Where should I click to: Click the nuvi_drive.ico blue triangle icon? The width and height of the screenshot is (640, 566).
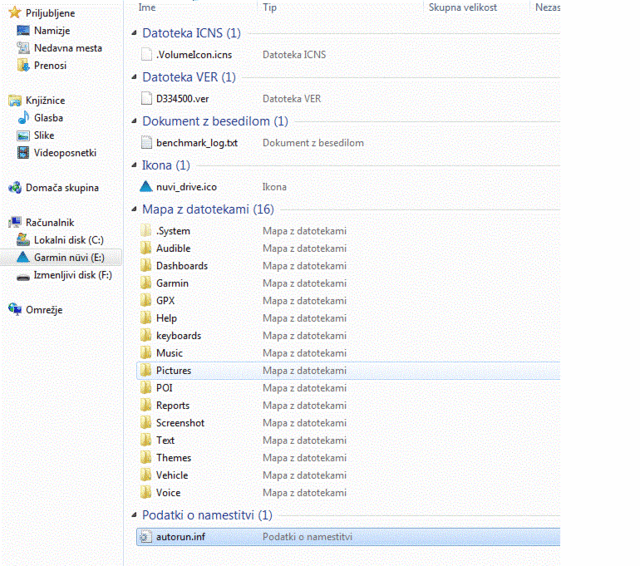point(146,186)
